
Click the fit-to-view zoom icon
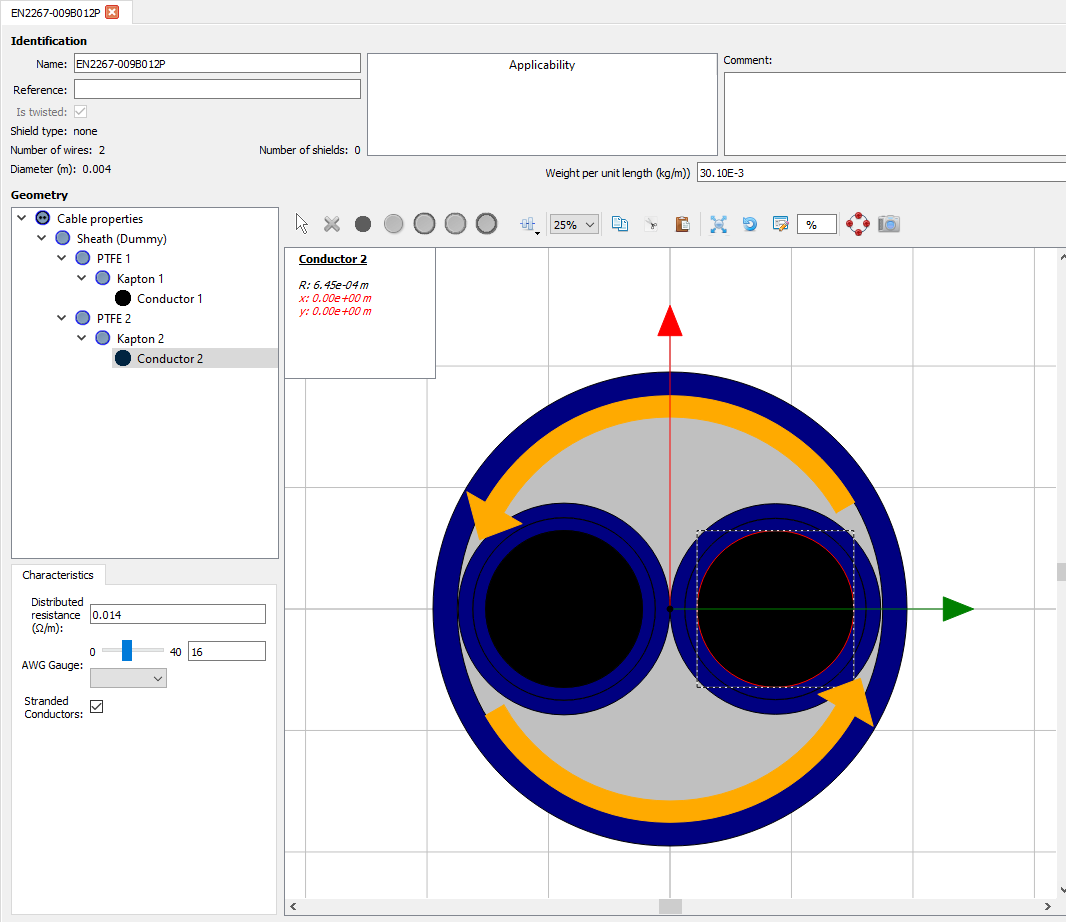pos(718,224)
